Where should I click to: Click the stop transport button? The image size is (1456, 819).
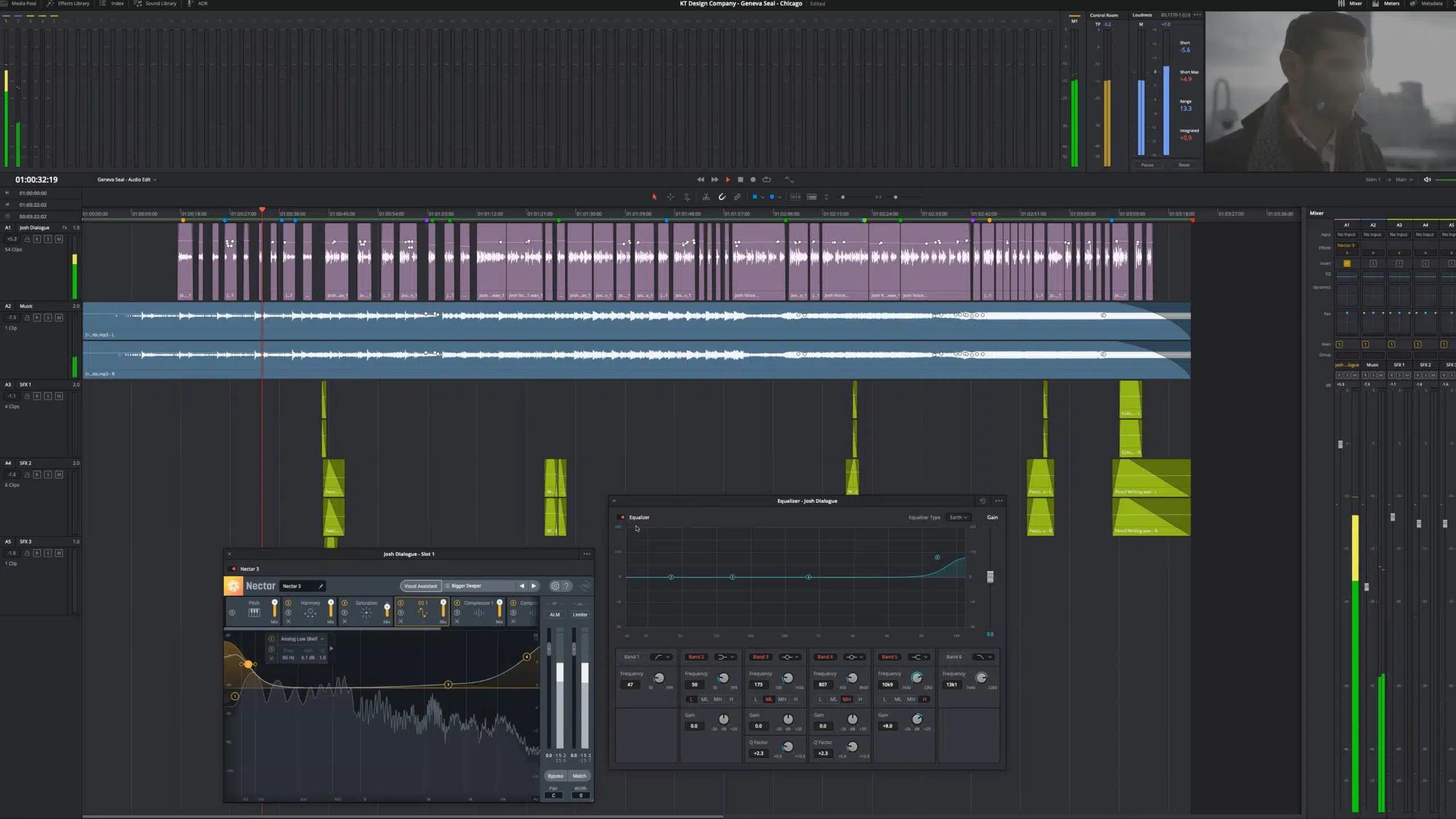[x=741, y=179]
